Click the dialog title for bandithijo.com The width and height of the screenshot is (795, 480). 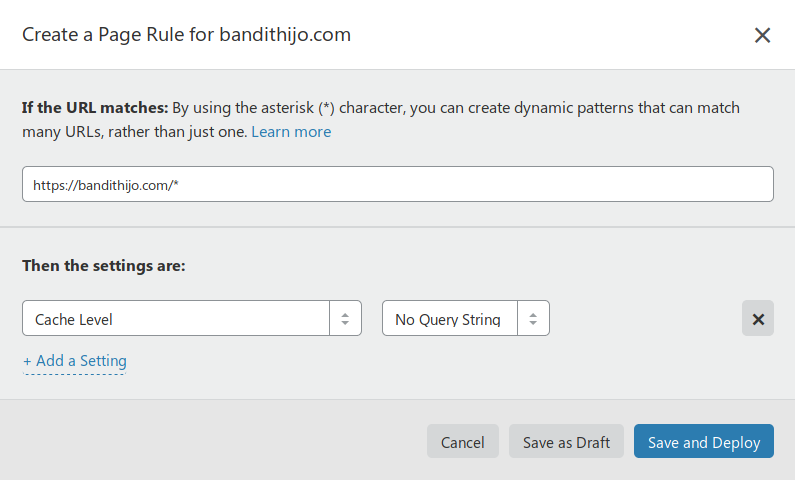[x=186, y=35]
